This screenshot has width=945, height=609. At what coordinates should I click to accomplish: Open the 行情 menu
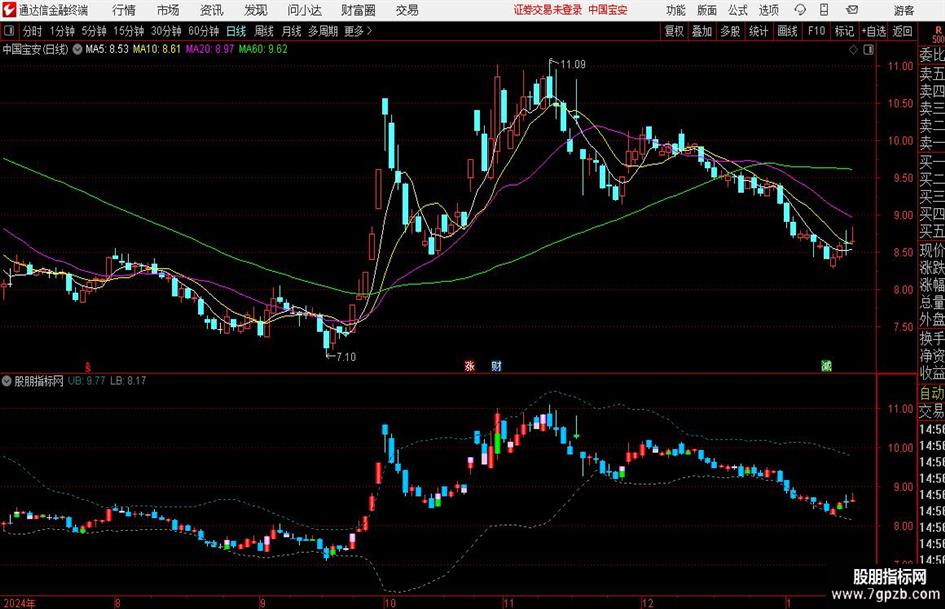[x=124, y=10]
